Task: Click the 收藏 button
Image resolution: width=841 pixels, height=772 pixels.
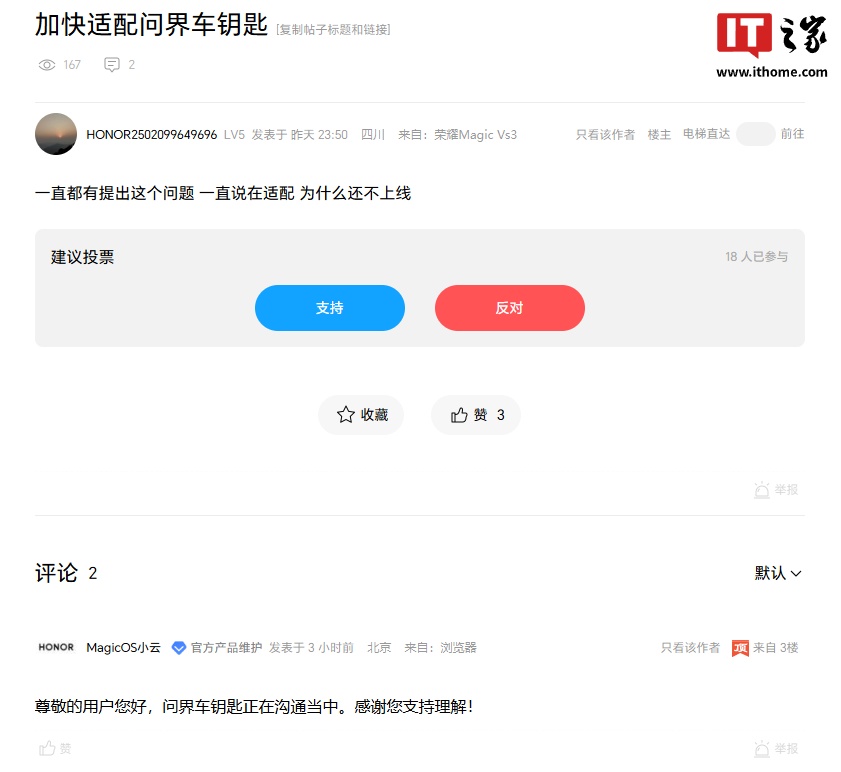Action: 362,415
